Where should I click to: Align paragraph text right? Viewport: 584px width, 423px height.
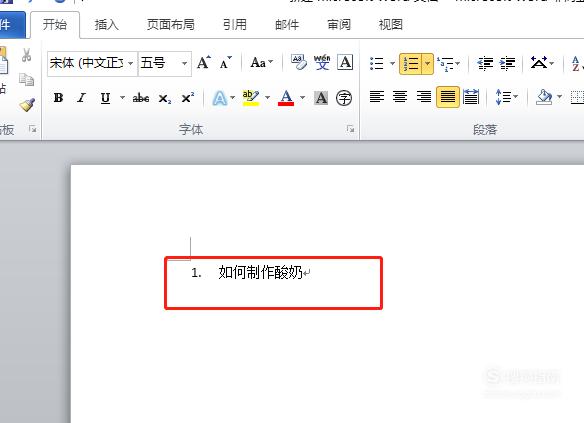coord(424,97)
